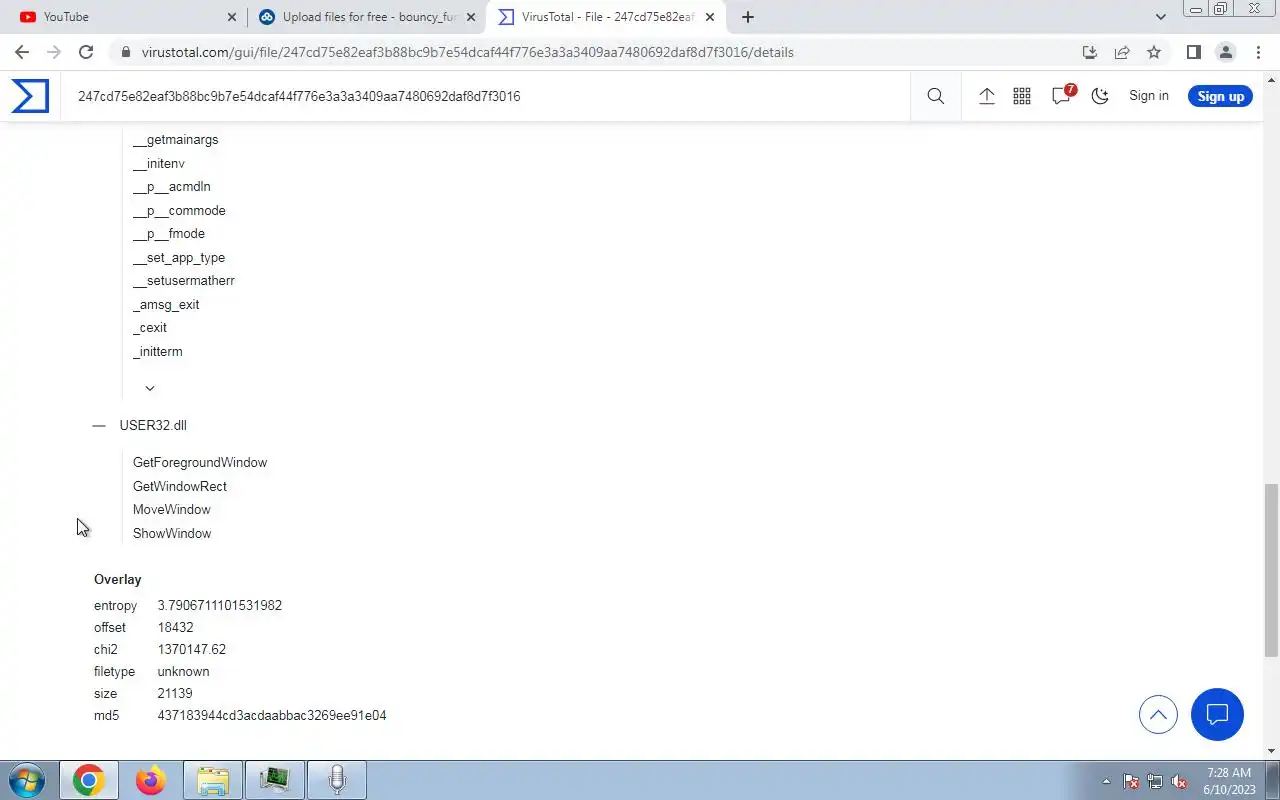Bookmark this page with star icon

(1154, 52)
